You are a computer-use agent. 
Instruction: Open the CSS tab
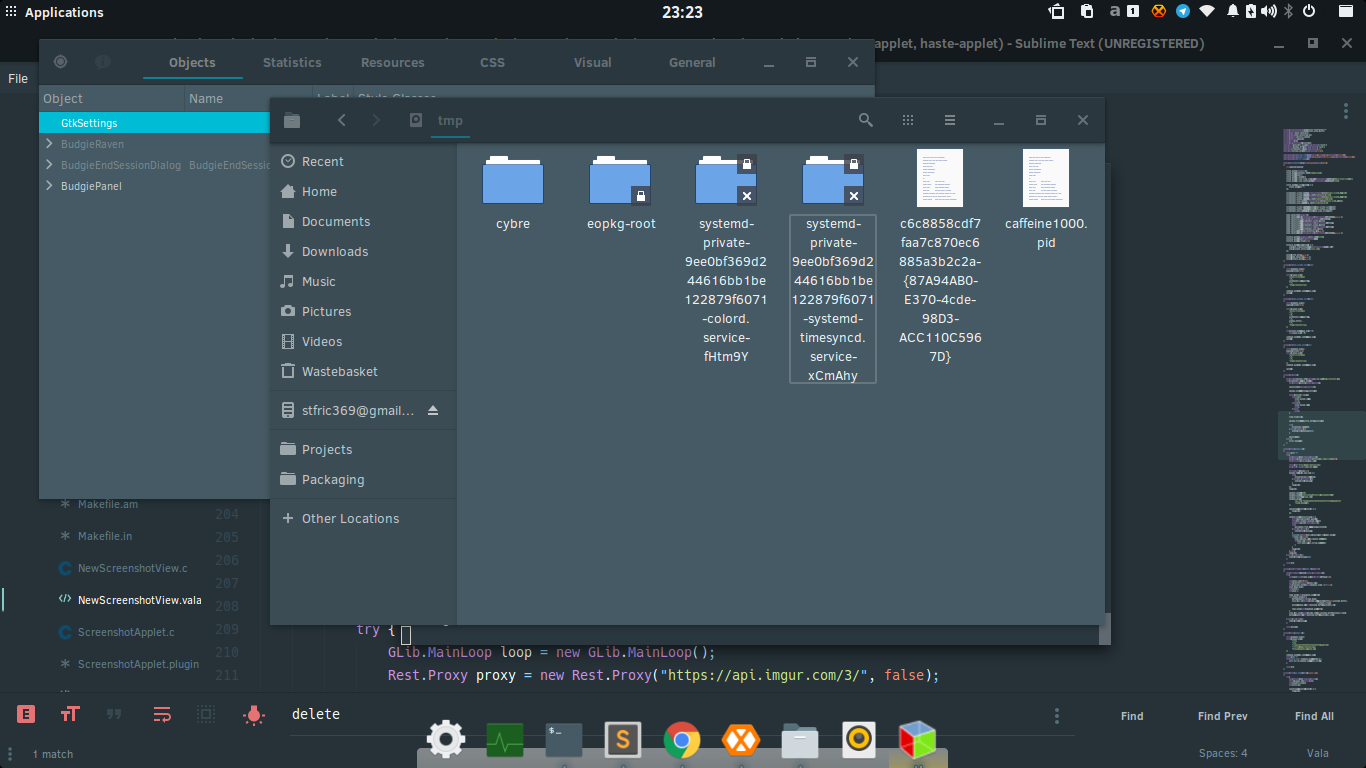coord(493,62)
